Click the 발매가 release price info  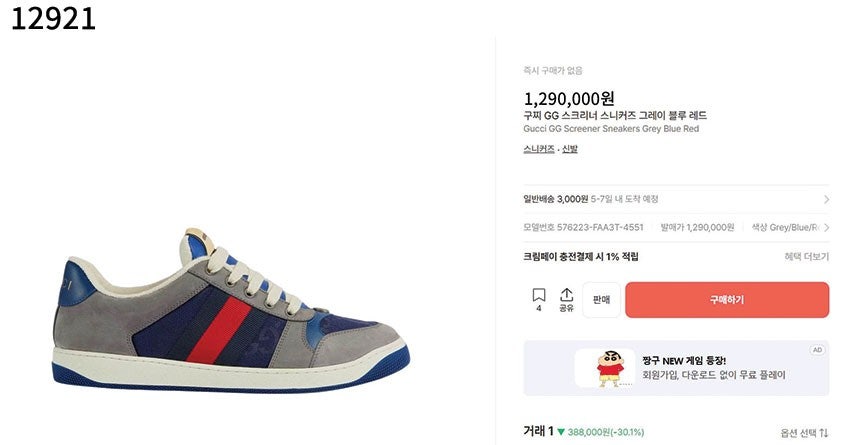(x=697, y=228)
